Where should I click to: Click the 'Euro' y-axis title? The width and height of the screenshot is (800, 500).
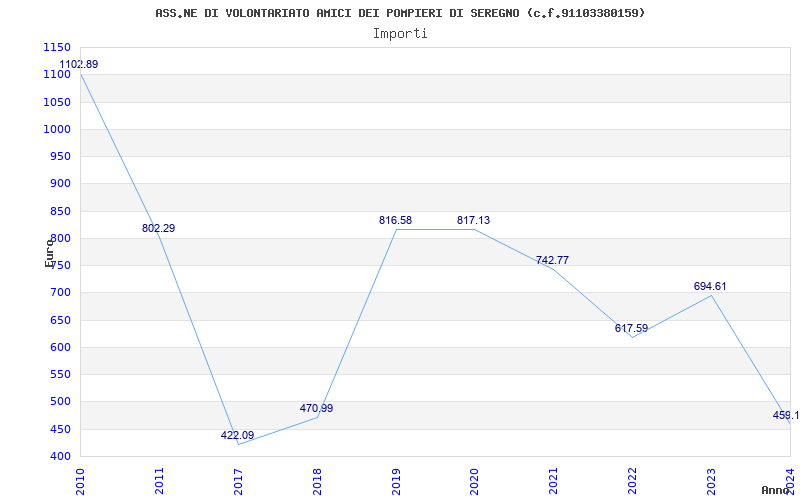tap(49, 253)
